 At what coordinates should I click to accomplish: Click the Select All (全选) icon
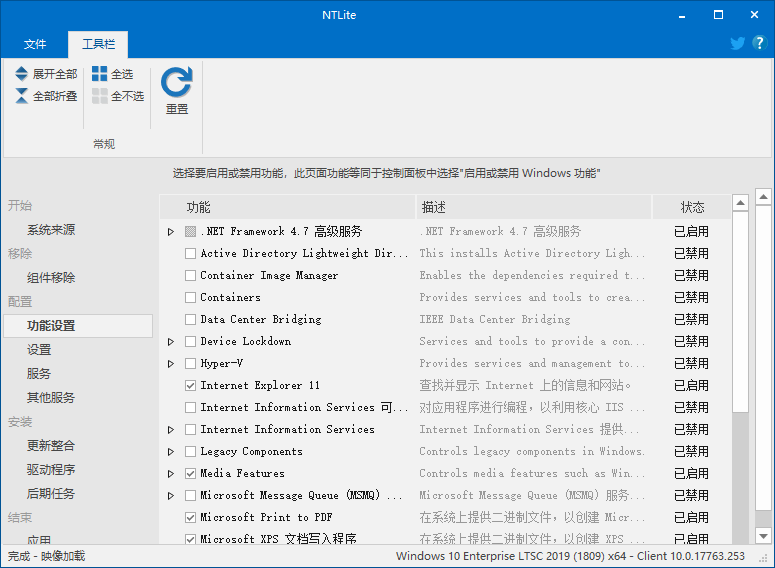(x=99, y=74)
